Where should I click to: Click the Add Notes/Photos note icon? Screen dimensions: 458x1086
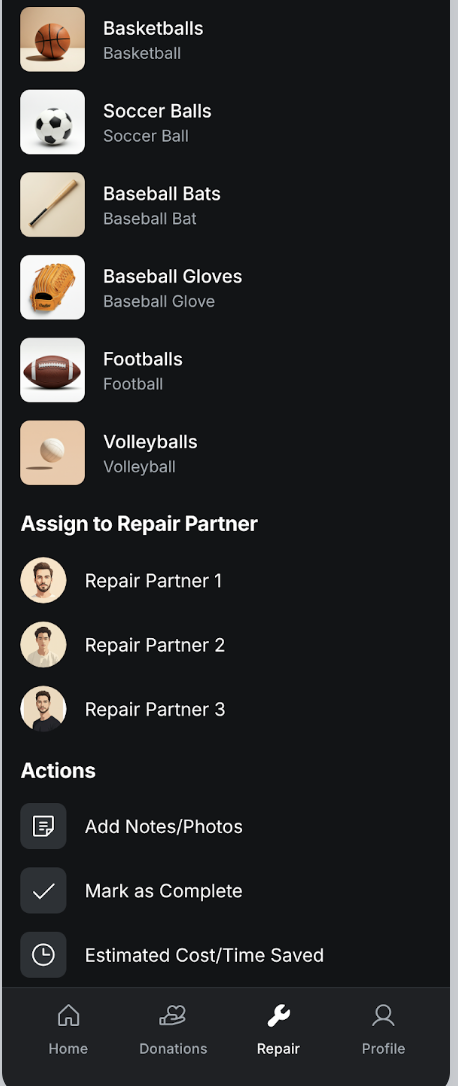(x=43, y=826)
